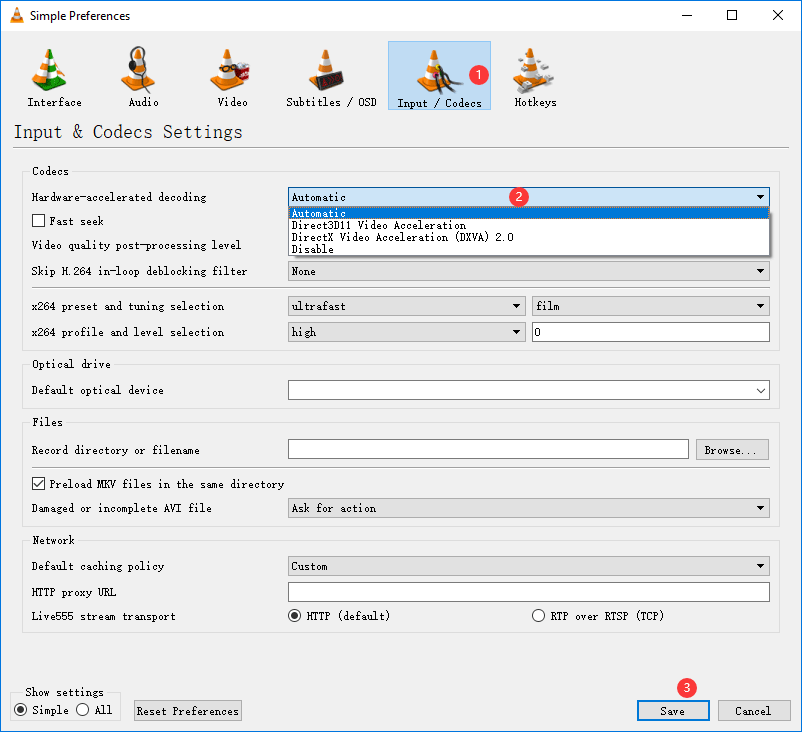Click Reset Preferences button
The height and width of the screenshot is (732, 802).
click(188, 711)
